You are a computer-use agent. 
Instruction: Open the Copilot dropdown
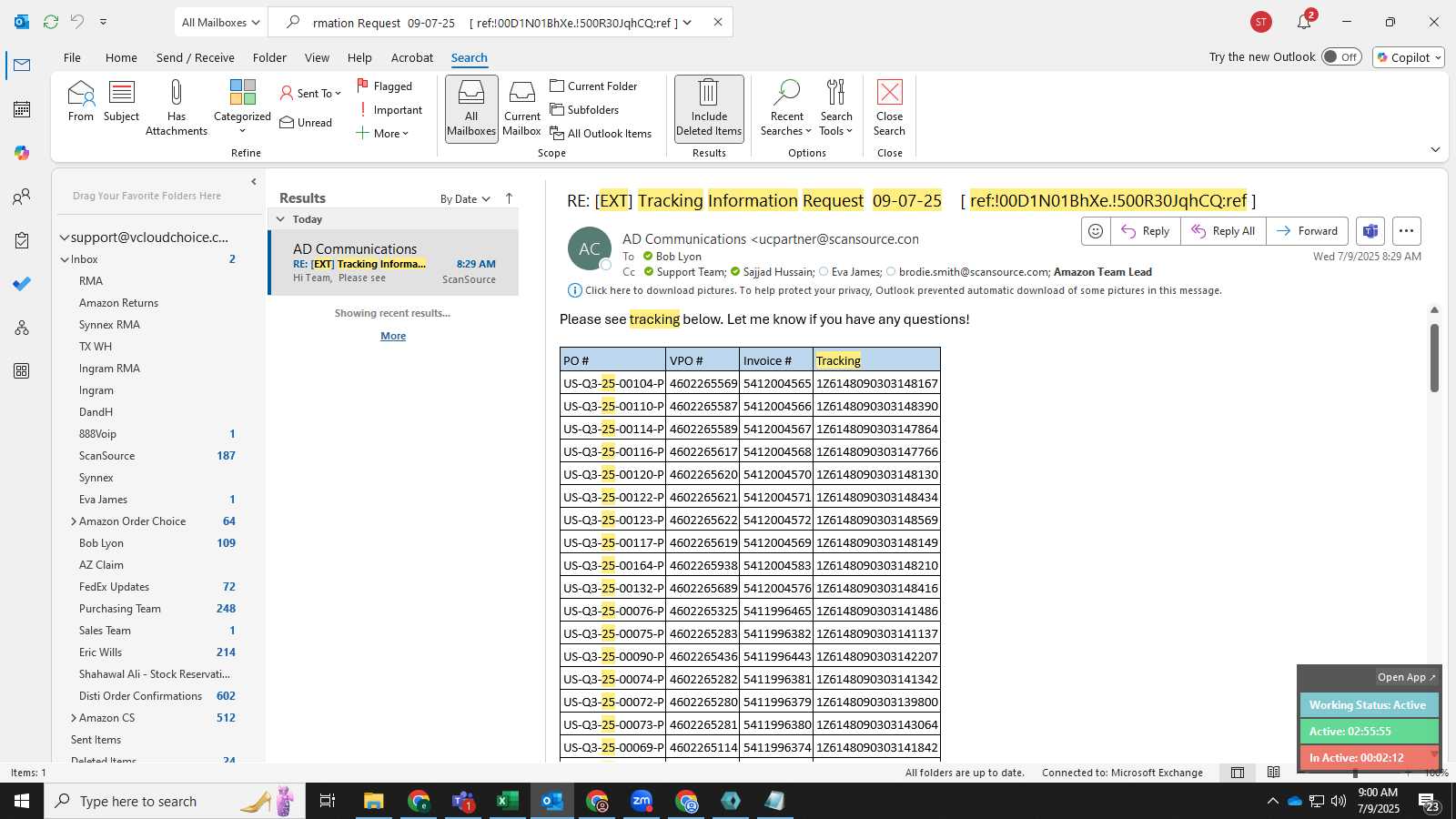click(x=1409, y=56)
